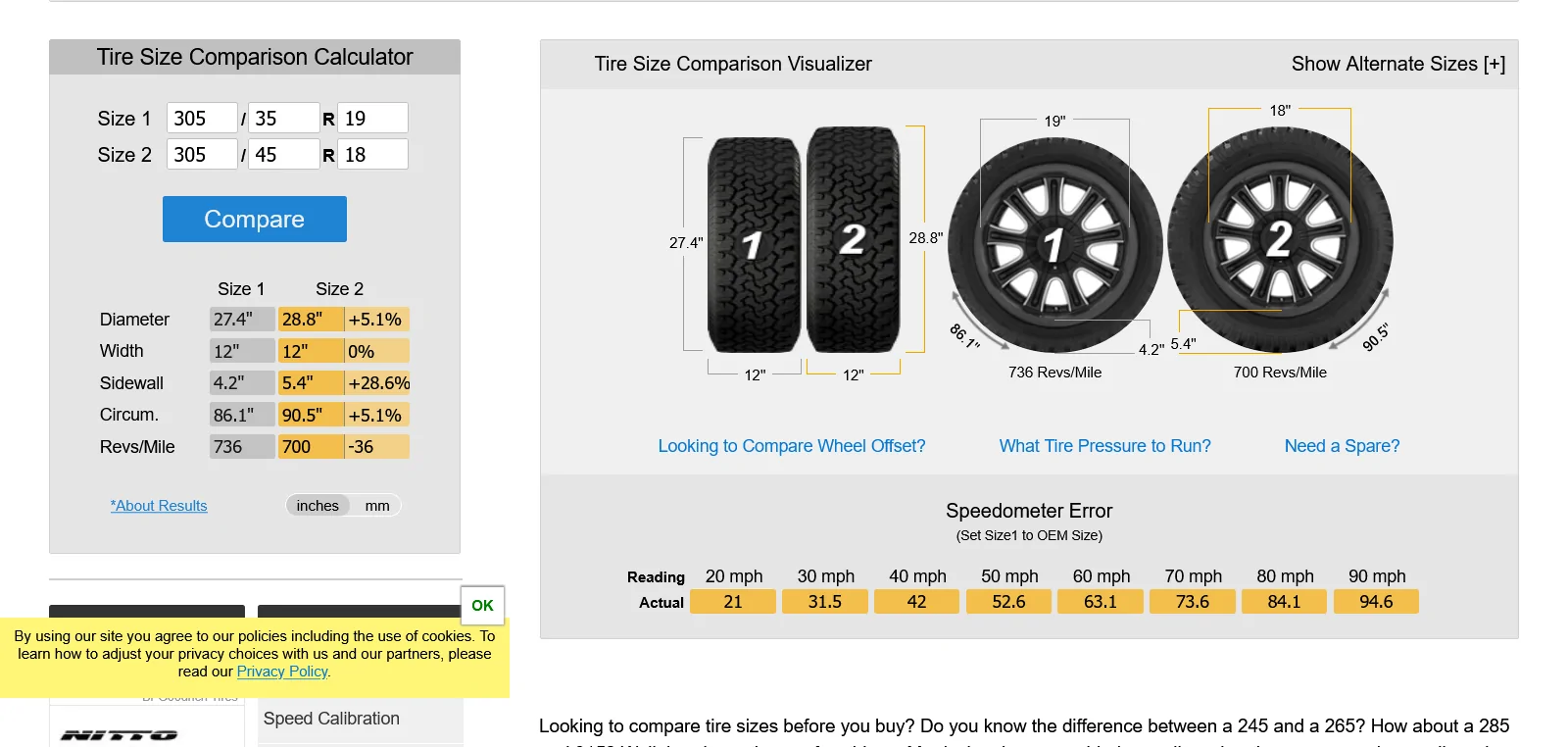Switch units to inches

(x=318, y=505)
